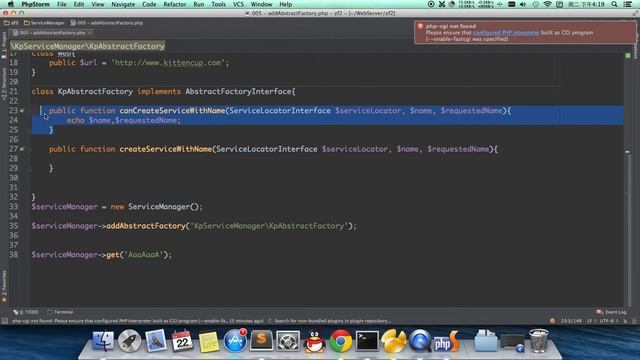This screenshot has height=360, width=640.
Task: Open System Preferences gear icon in the Dock
Action: click(288, 341)
